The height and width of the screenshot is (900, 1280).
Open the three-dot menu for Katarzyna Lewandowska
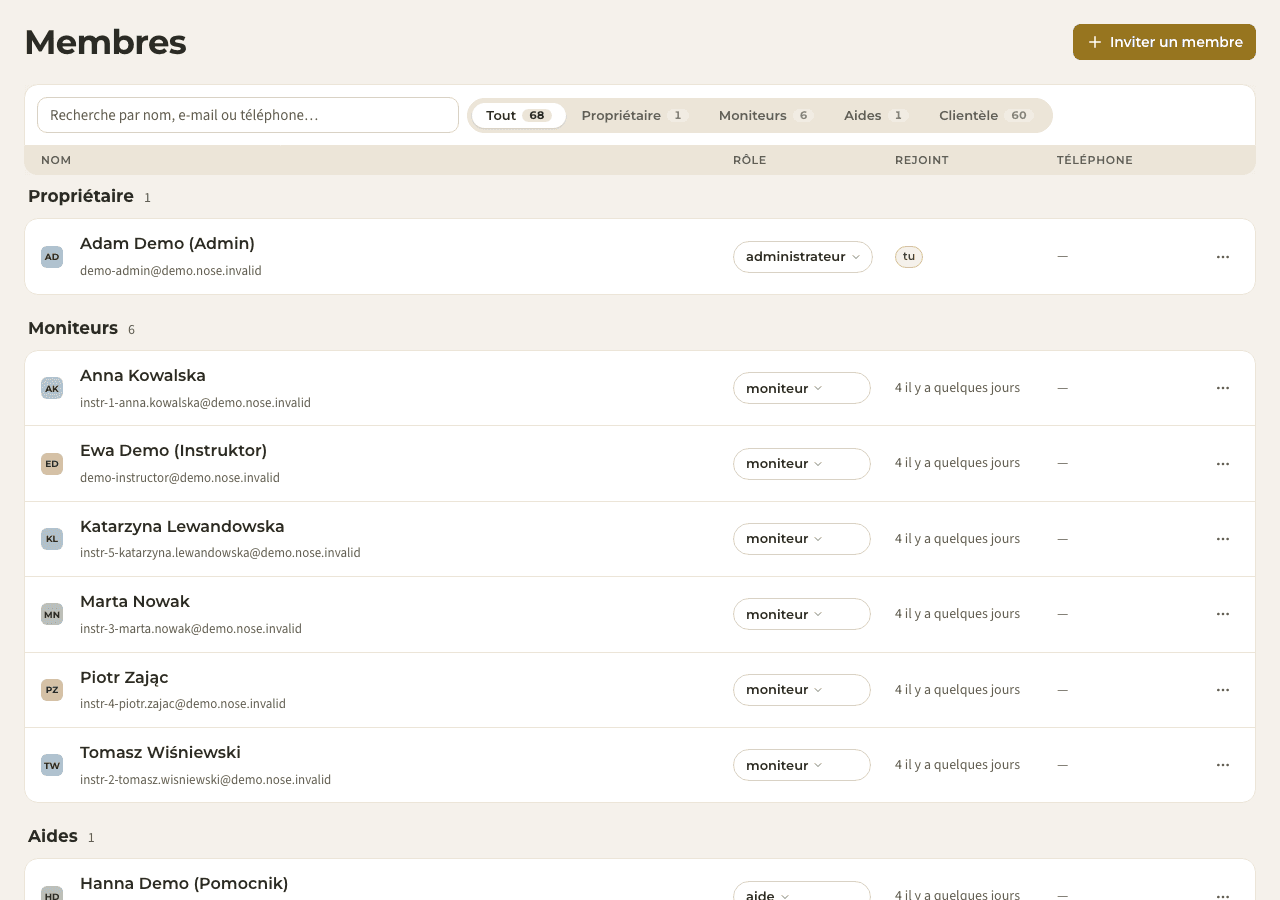1222,539
